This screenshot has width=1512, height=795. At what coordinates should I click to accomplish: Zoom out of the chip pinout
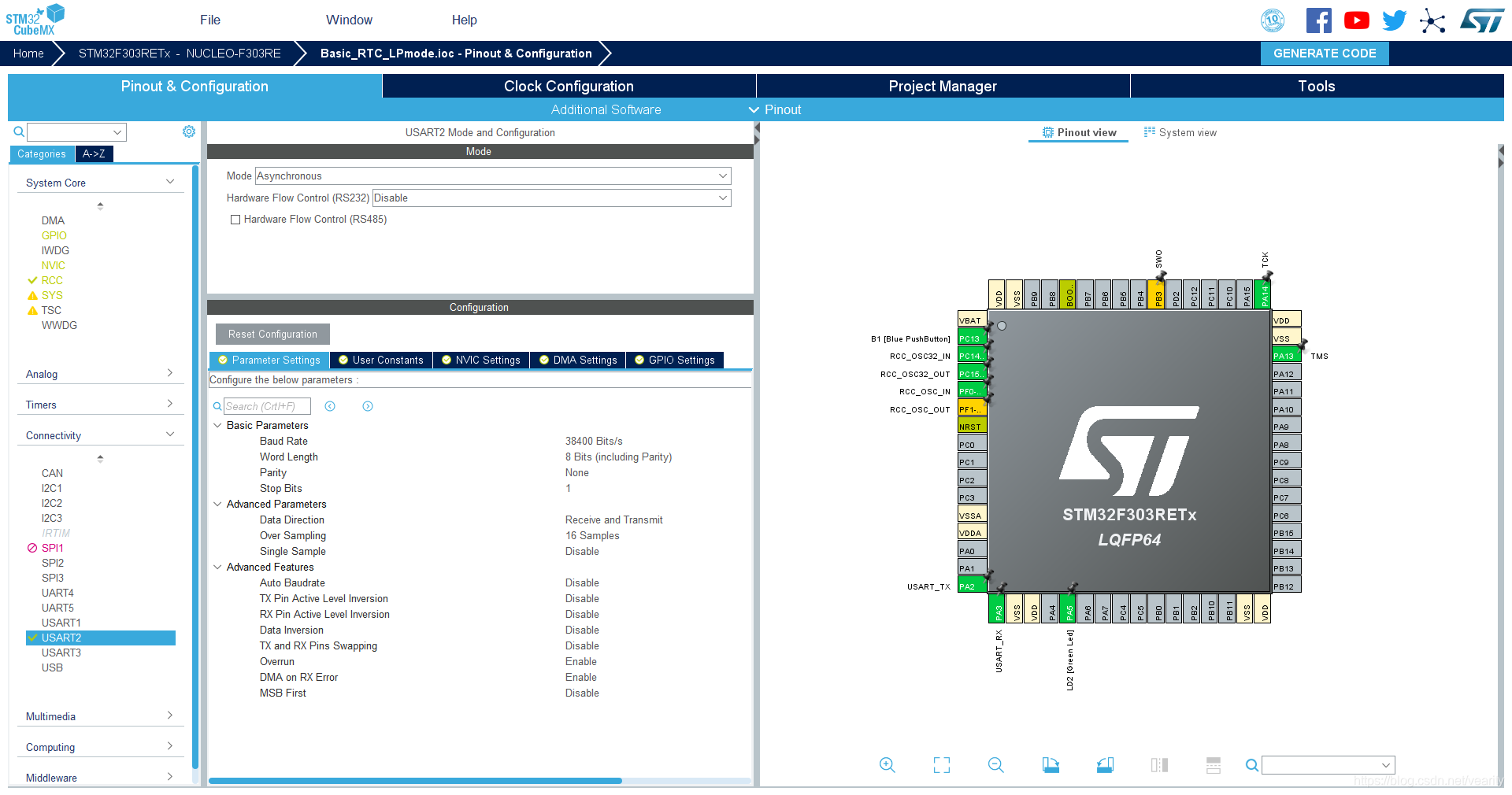[996, 765]
